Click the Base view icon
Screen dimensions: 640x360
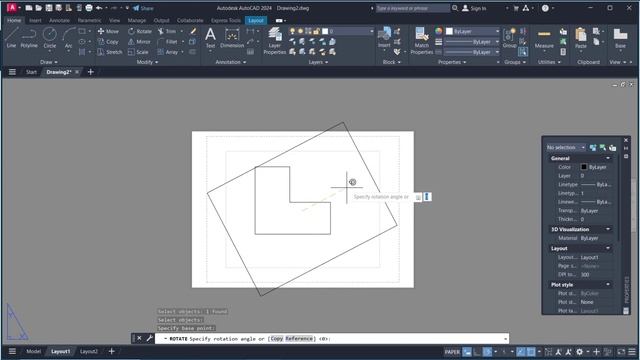pyautogui.click(x=620, y=38)
